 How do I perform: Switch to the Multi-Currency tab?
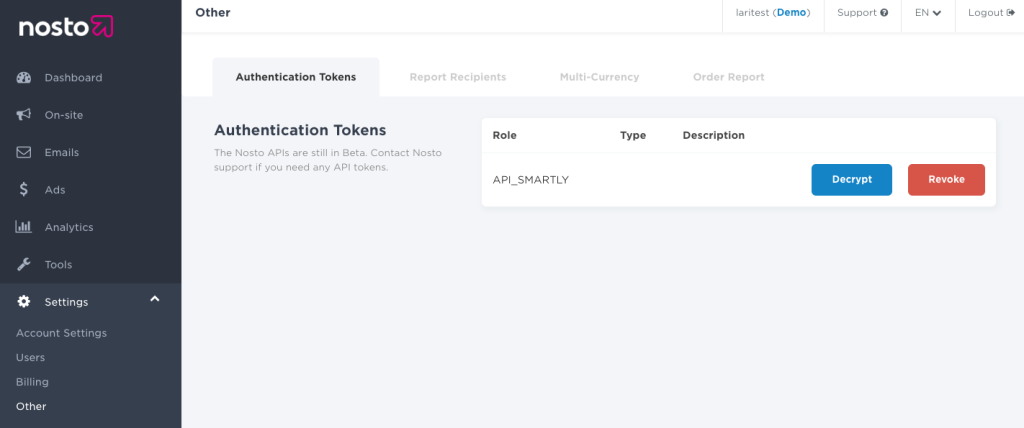pyautogui.click(x=599, y=77)
